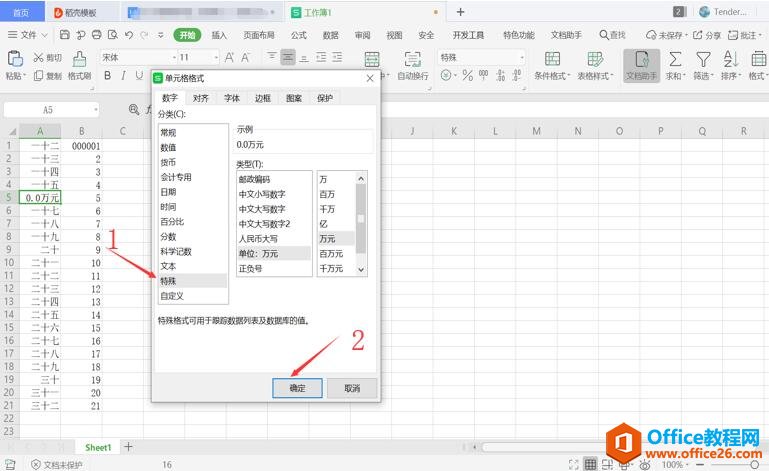This screenshot has height=471, width=769.
Task: Click the Copy icon
Action: [x=38, y=76]
